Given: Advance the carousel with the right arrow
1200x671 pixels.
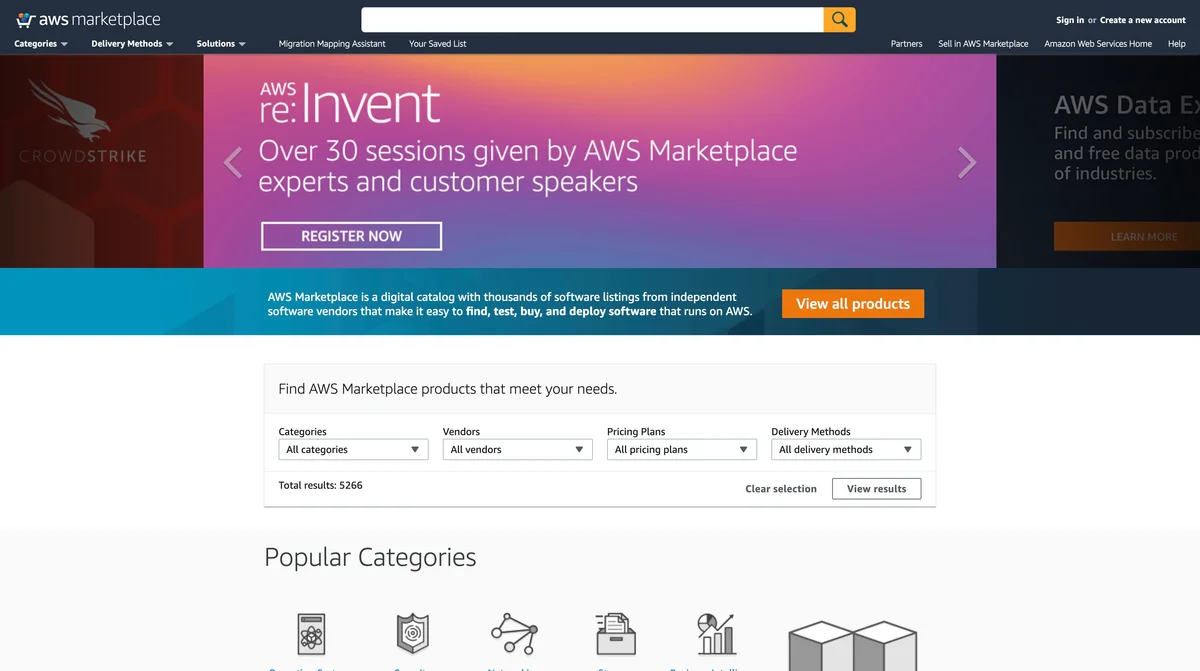Looking at the screenshot, I should [966, 161].
